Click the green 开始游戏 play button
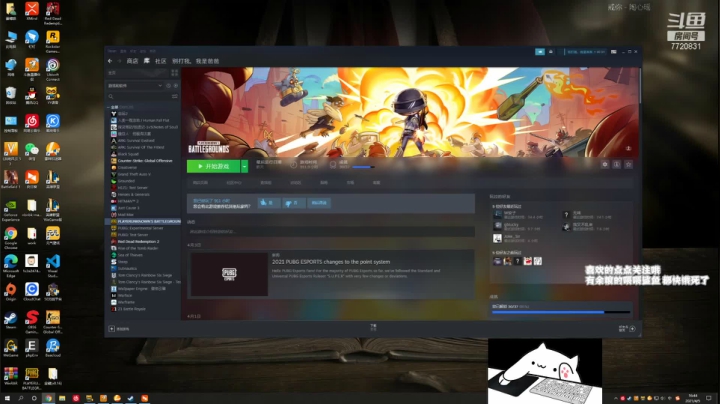This screenshot has width=720, height=404. coord(214,166)
